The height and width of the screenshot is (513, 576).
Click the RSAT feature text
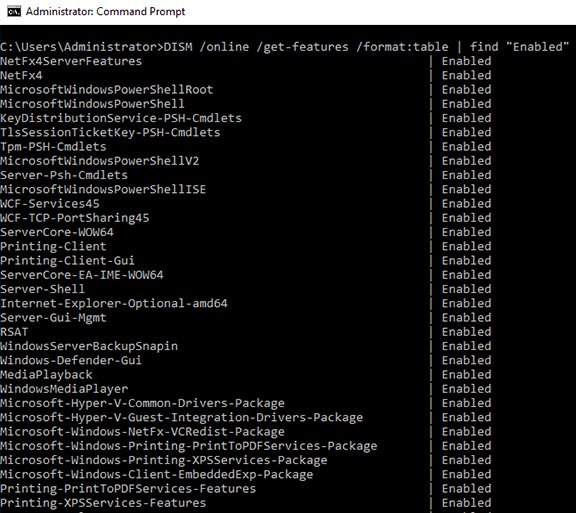[x=14, y=332]
